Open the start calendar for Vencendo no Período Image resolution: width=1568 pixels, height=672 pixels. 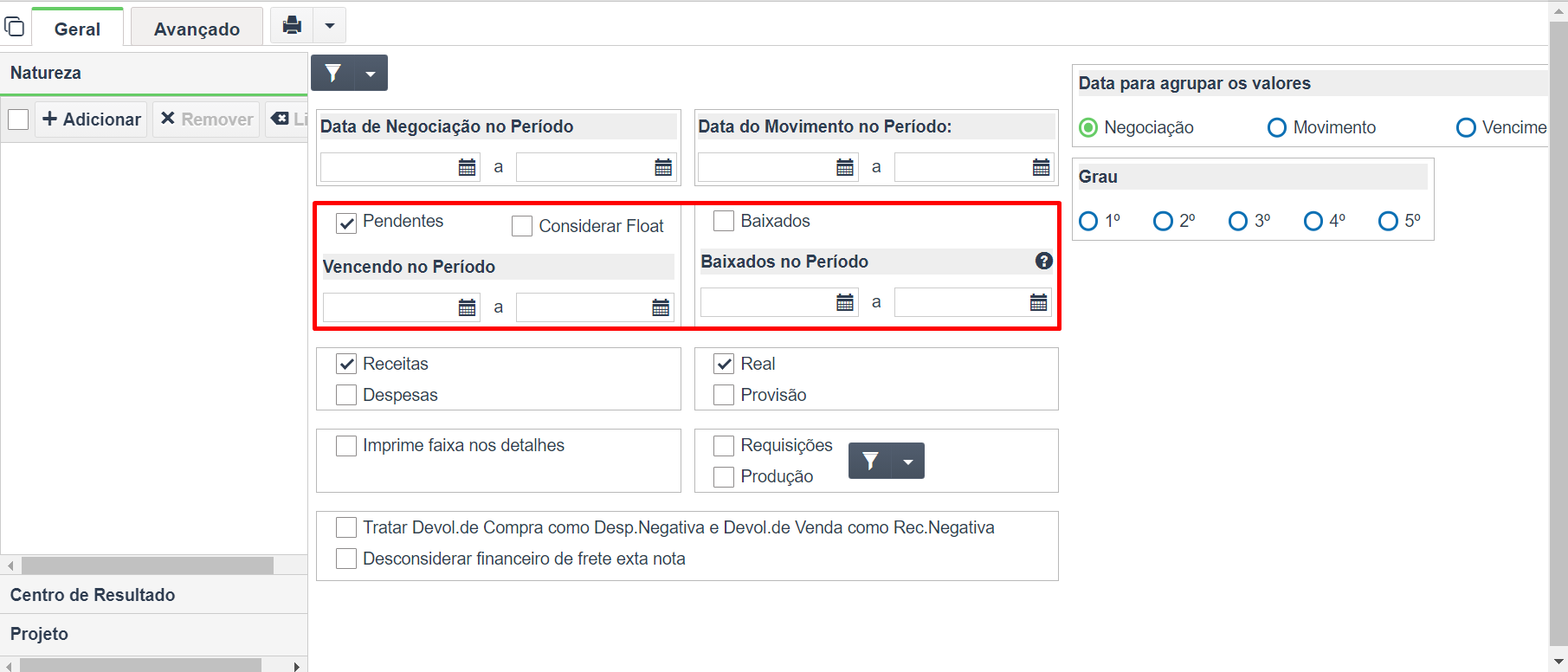467,307
